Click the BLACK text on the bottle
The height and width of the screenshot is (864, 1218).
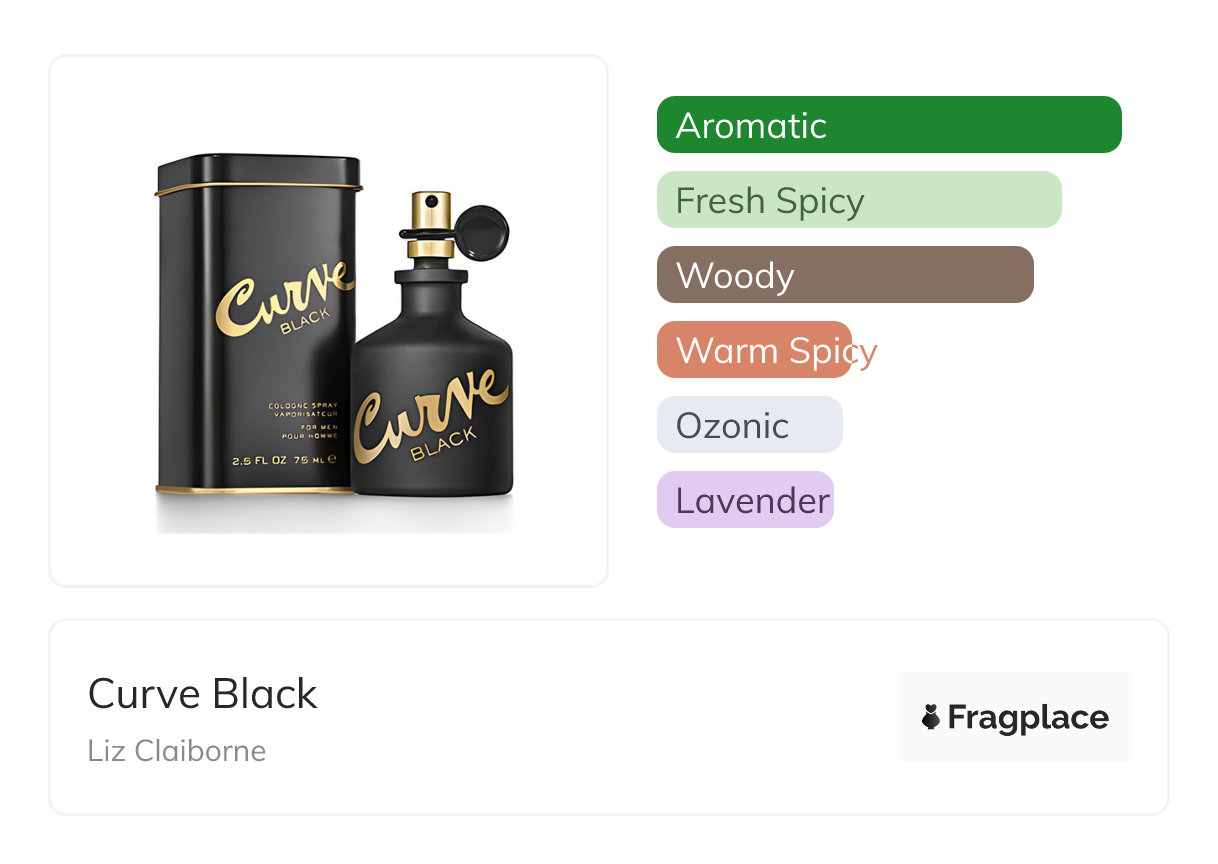(x=444, y=444)
